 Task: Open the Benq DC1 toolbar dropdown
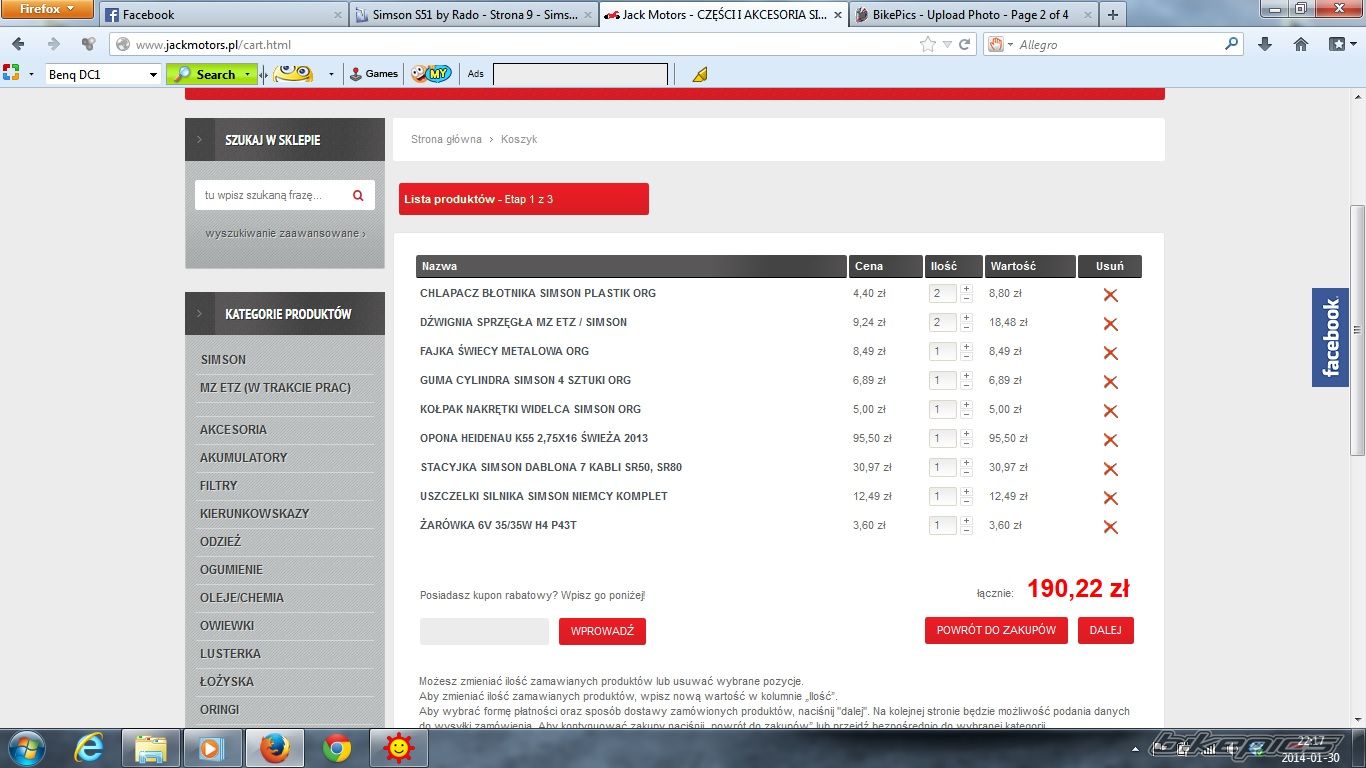click(x=153, y=74)
